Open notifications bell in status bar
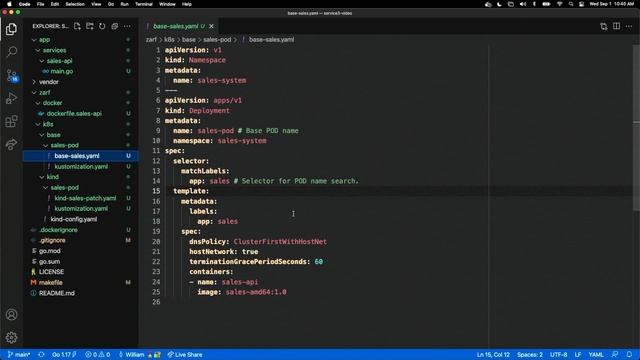The width and height of the screenshot is (640, 360). pyautogui.click(x=629, y=354)
